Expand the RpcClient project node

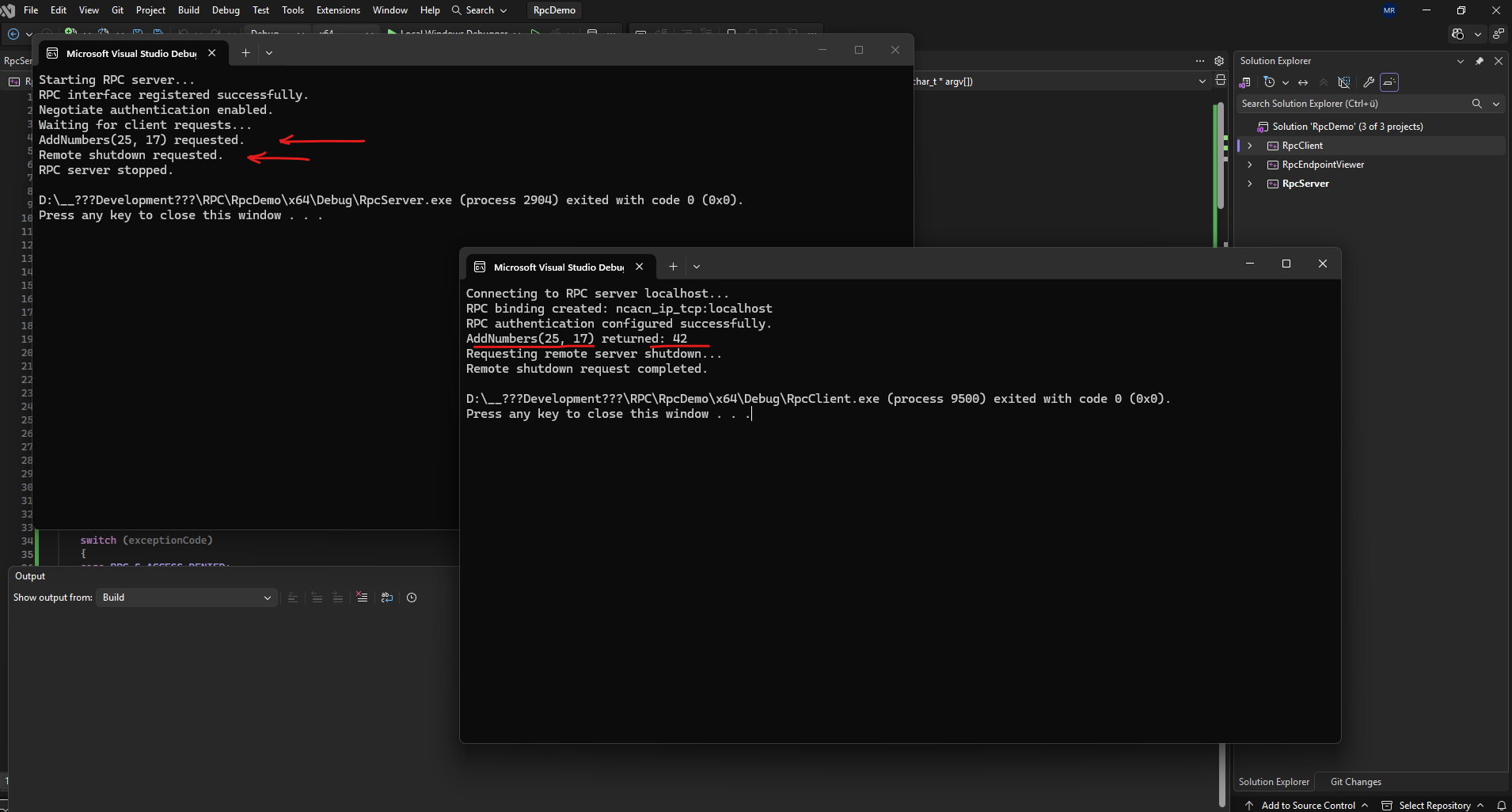1250,146
